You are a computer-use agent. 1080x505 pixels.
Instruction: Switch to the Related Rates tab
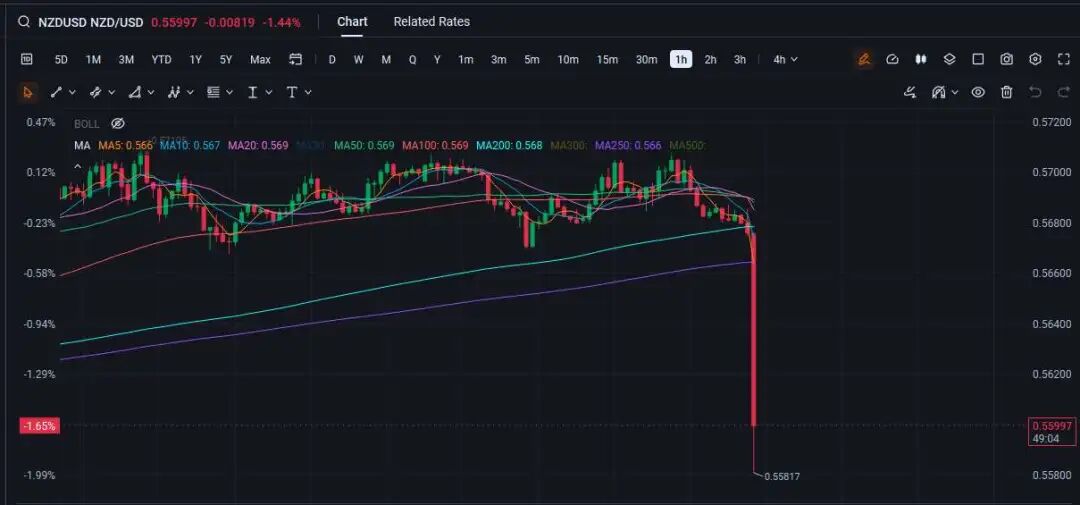tap(432, 22)
